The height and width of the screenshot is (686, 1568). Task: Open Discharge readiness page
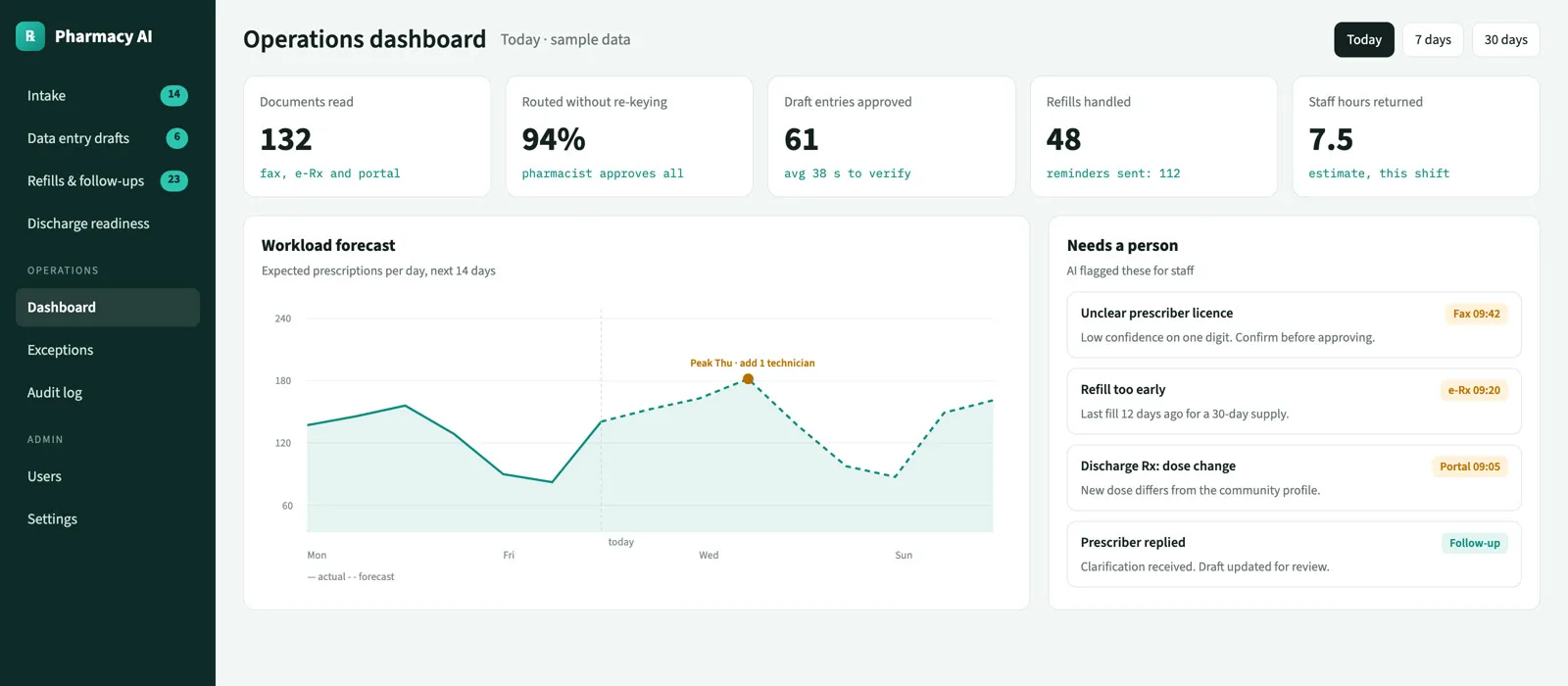pos(108,223)
